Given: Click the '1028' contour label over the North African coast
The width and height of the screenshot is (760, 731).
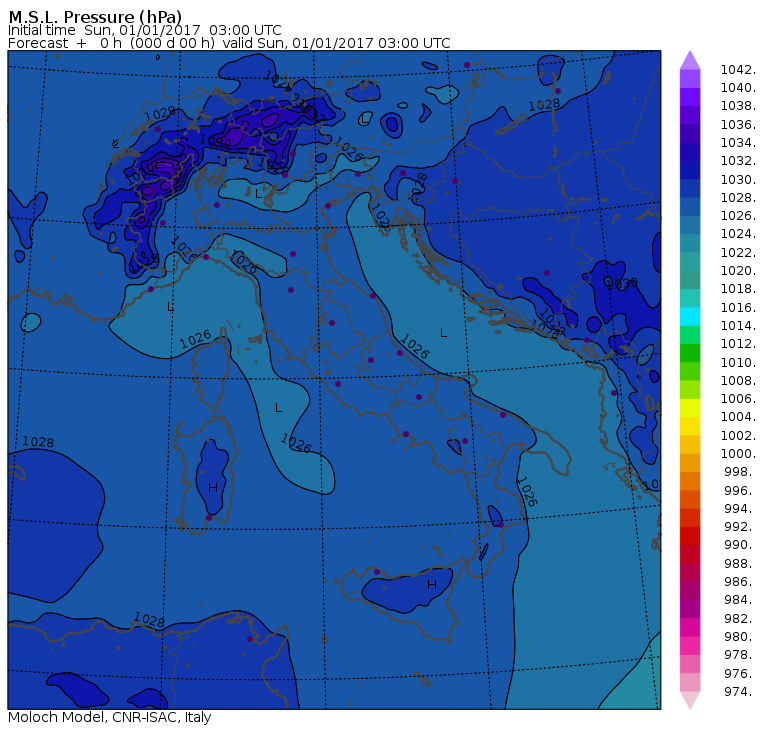Looking at the screenshot, I should [149, 619].
